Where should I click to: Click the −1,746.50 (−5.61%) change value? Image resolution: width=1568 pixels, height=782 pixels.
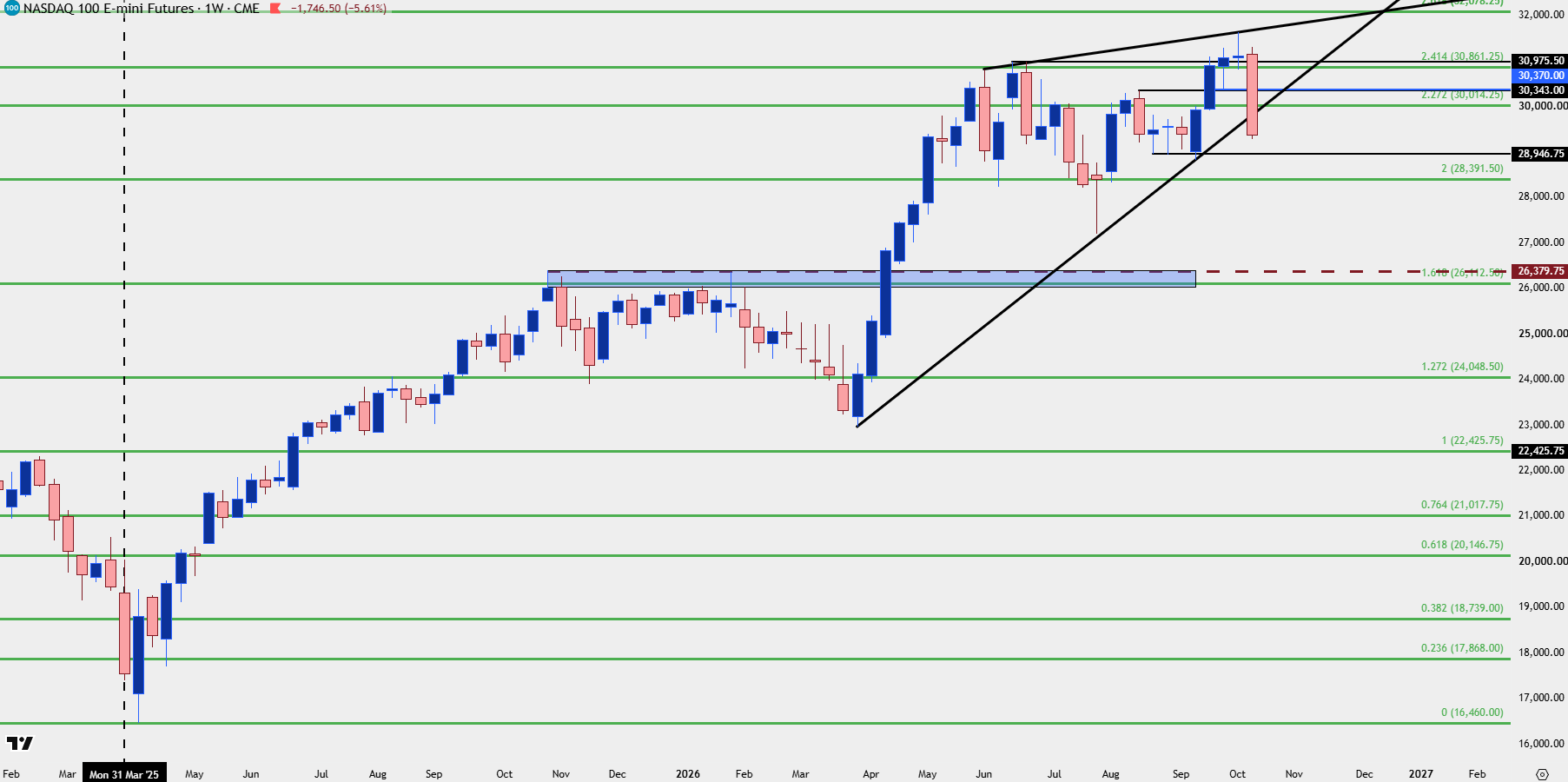pos(339,9)
